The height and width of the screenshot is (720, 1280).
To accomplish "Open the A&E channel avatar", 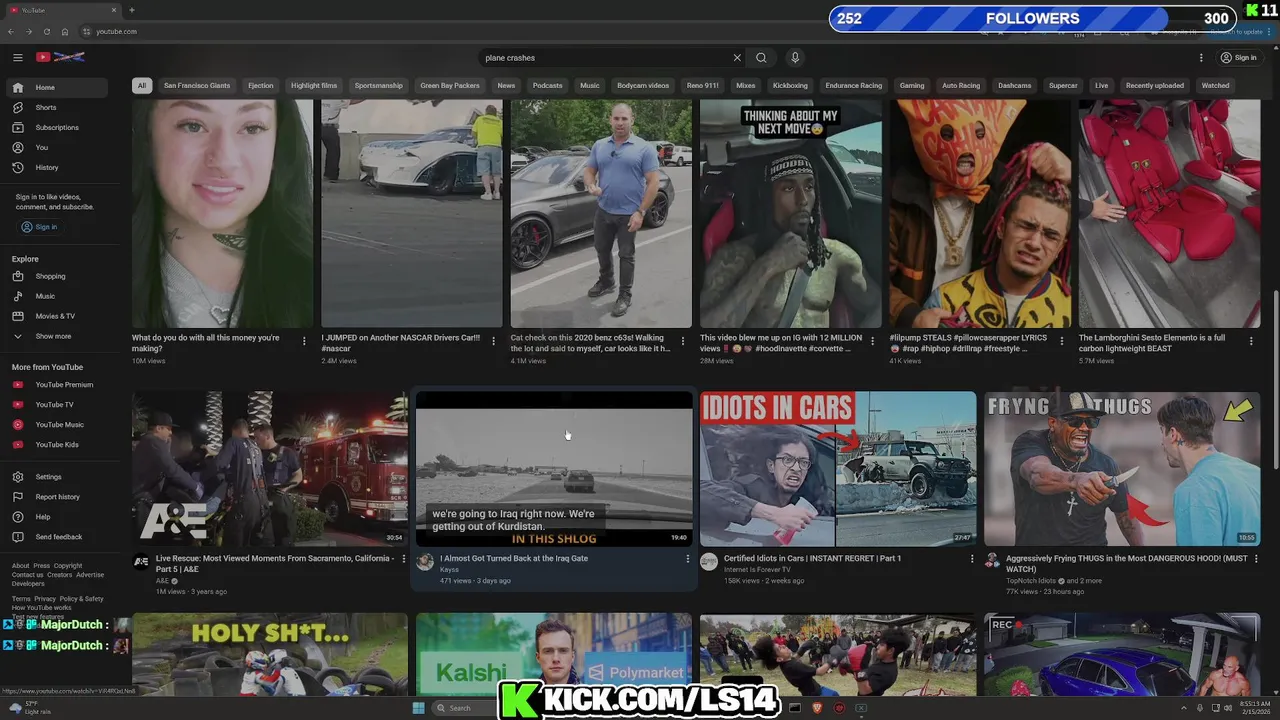I will coord(141,562).
